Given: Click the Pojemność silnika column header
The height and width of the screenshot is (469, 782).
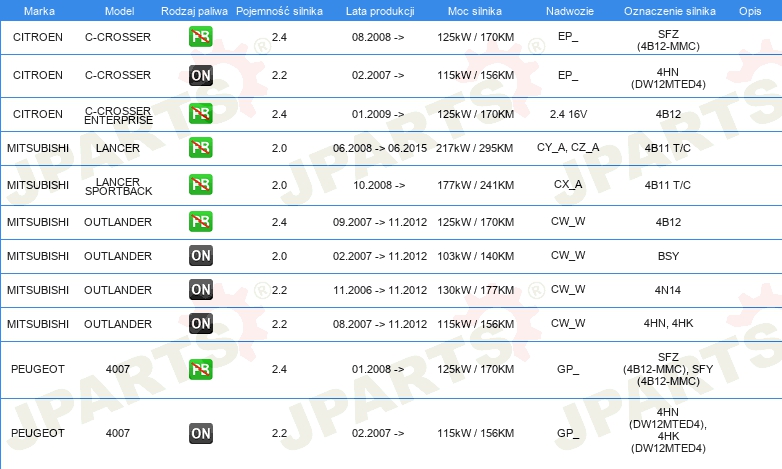Looking at the screenshot, I should coord(279,11).
